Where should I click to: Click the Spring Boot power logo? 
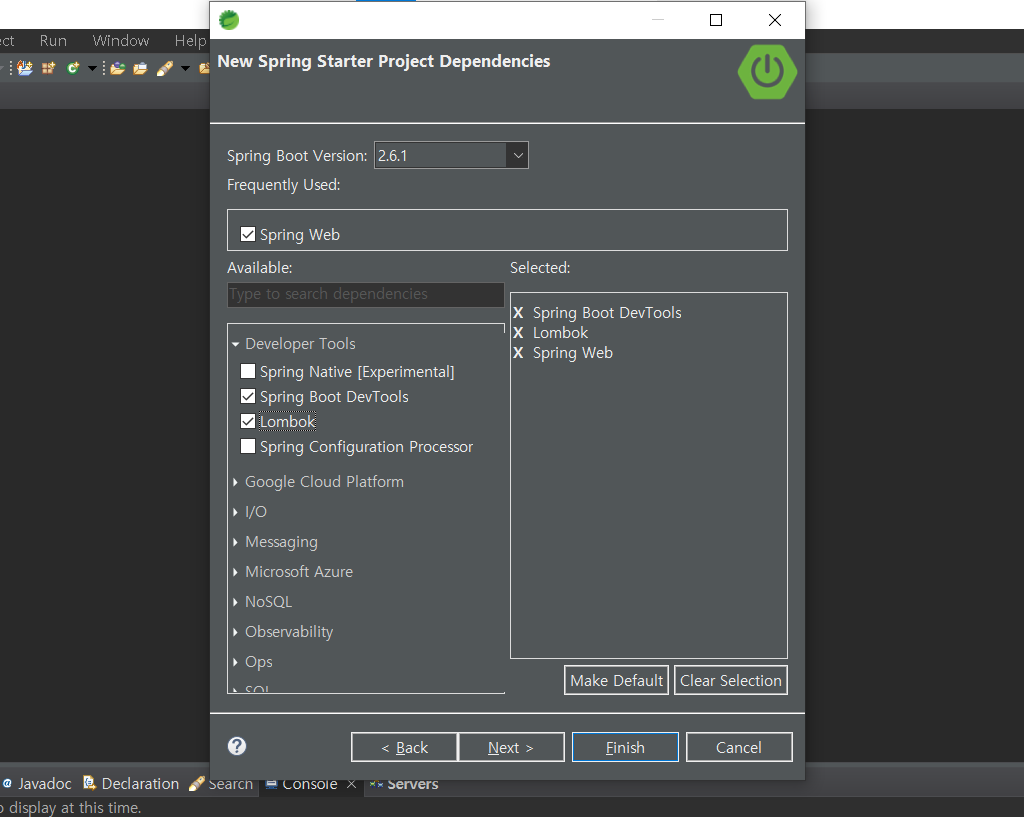pos(767,71)
